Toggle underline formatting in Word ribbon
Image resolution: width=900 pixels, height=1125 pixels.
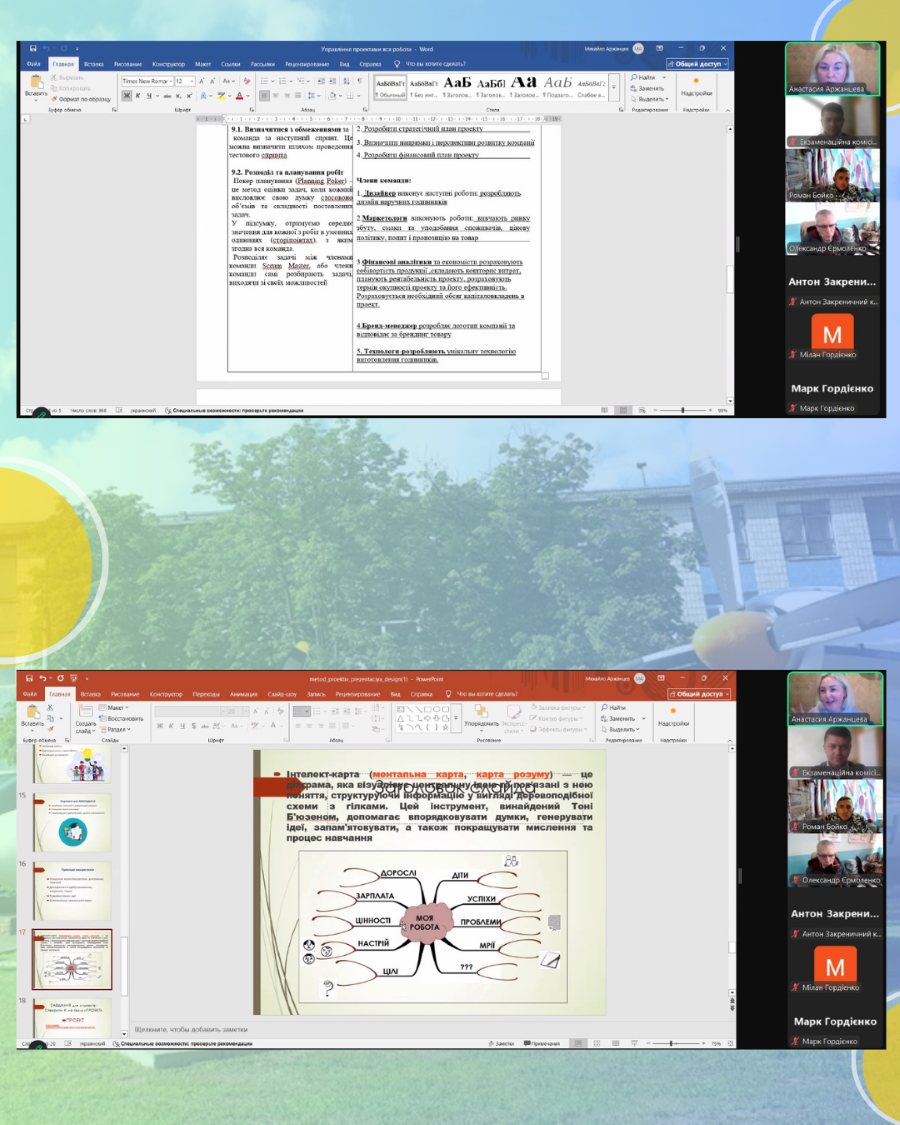(x=149, y=96)
